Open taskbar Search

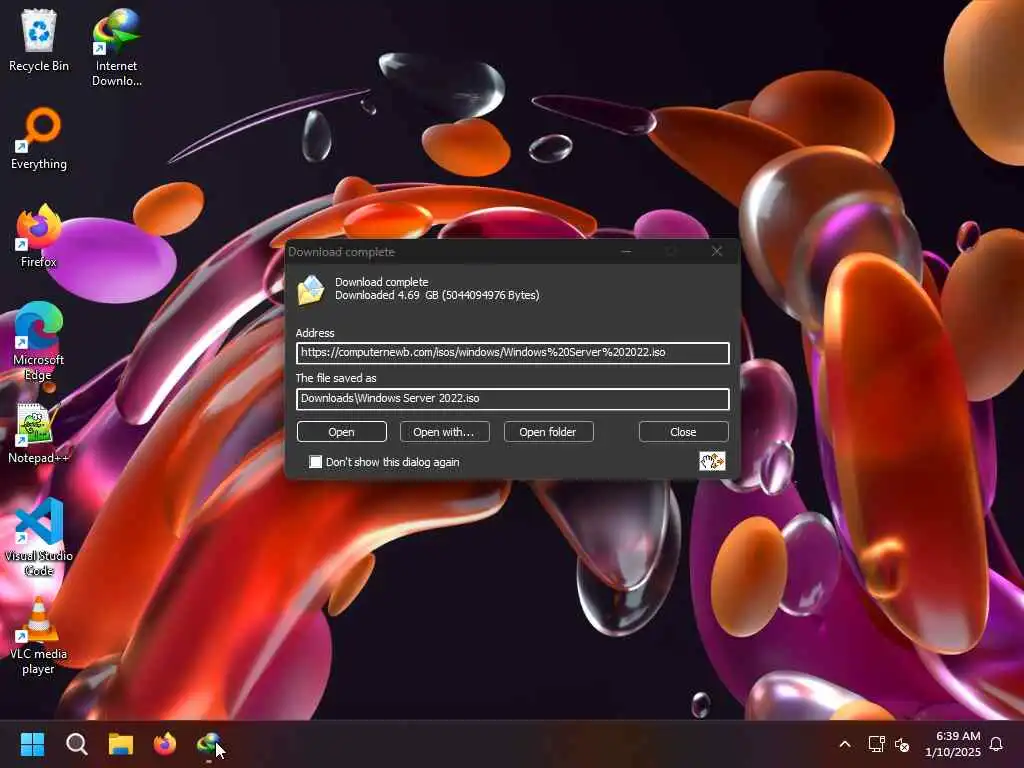click(x=76, y=744)
